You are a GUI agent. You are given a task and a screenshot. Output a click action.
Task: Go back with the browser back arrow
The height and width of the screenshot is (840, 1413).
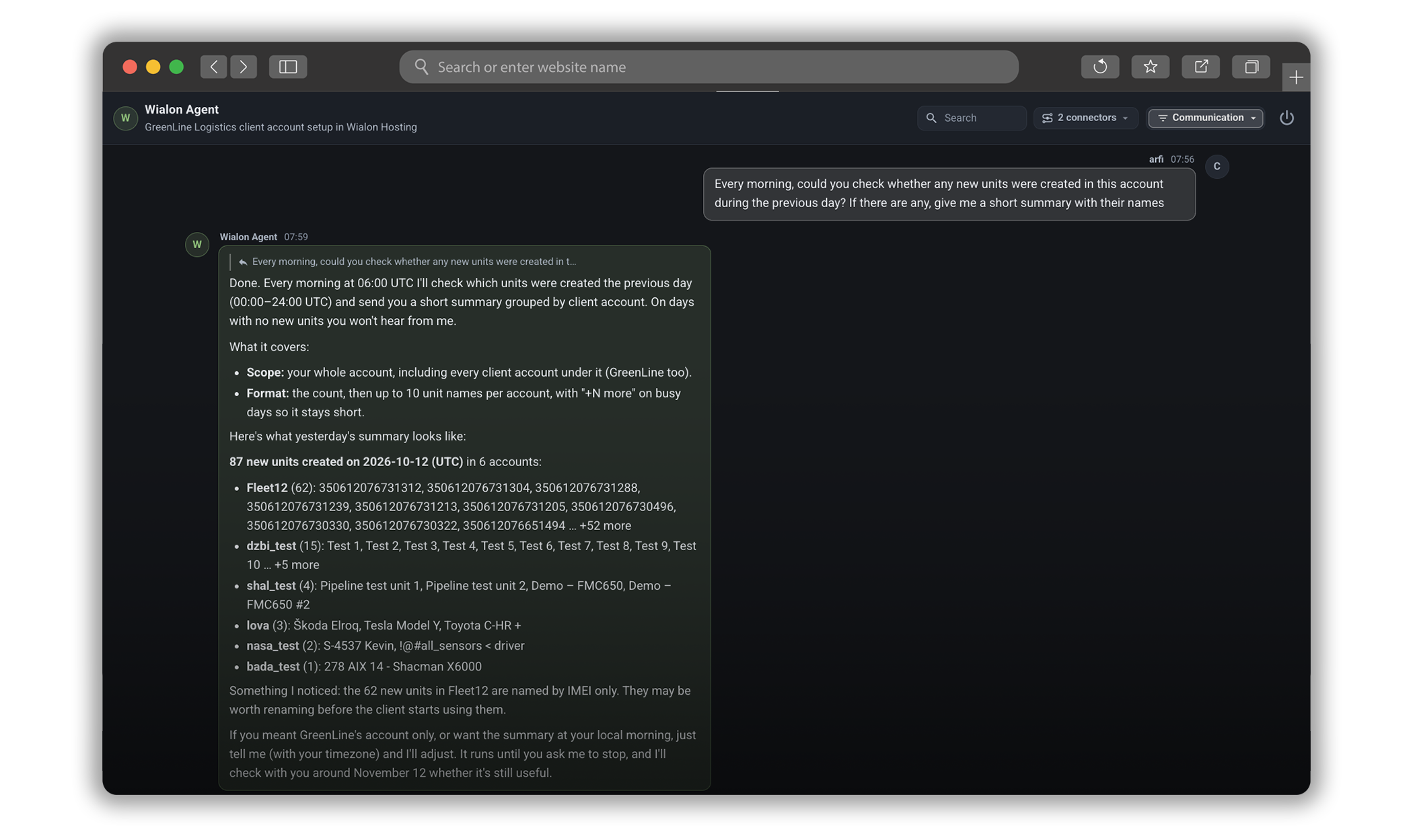click(213, 67)
